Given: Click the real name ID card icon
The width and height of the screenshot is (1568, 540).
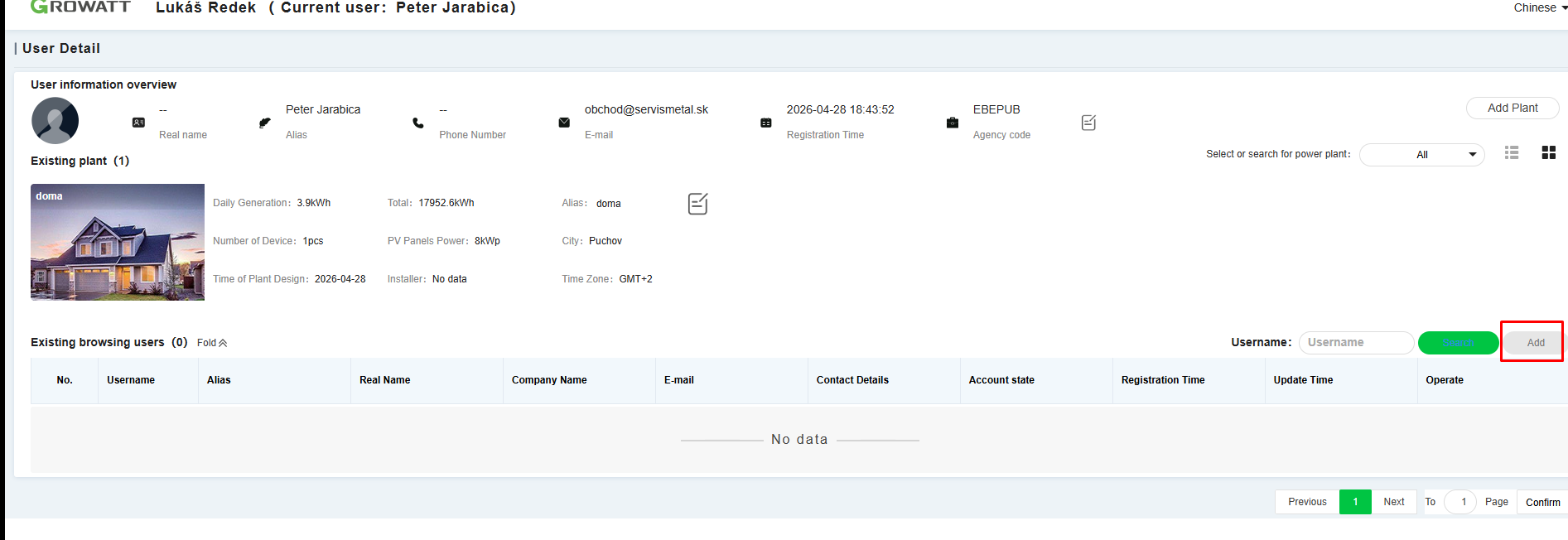Looking at the screenshot, I should coord(138,123).
